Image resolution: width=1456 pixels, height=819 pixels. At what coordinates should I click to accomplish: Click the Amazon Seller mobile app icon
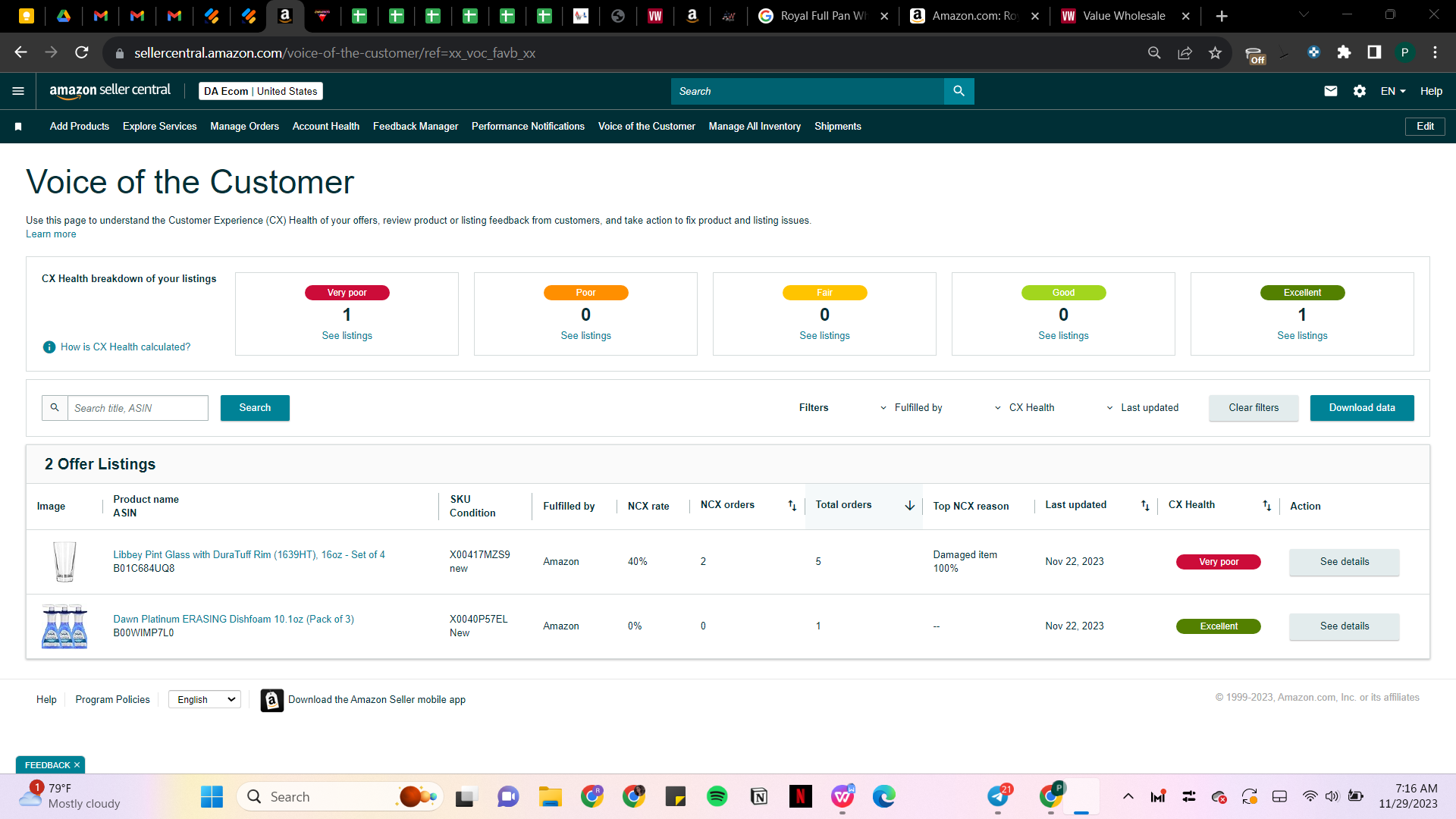pyautogui.click(x=271, y=700)
